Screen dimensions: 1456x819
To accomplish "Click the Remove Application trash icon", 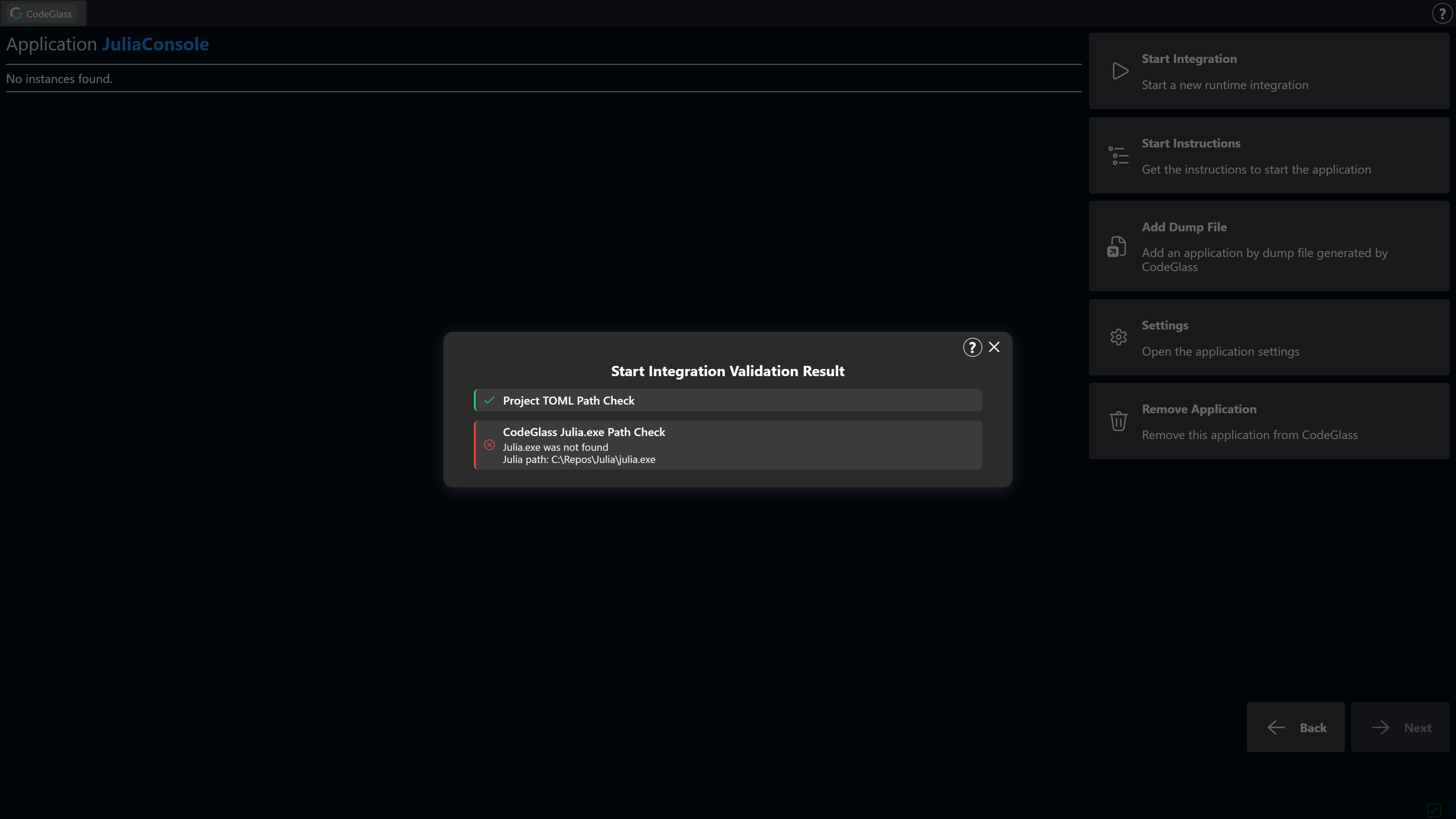I will [1119, 420].
